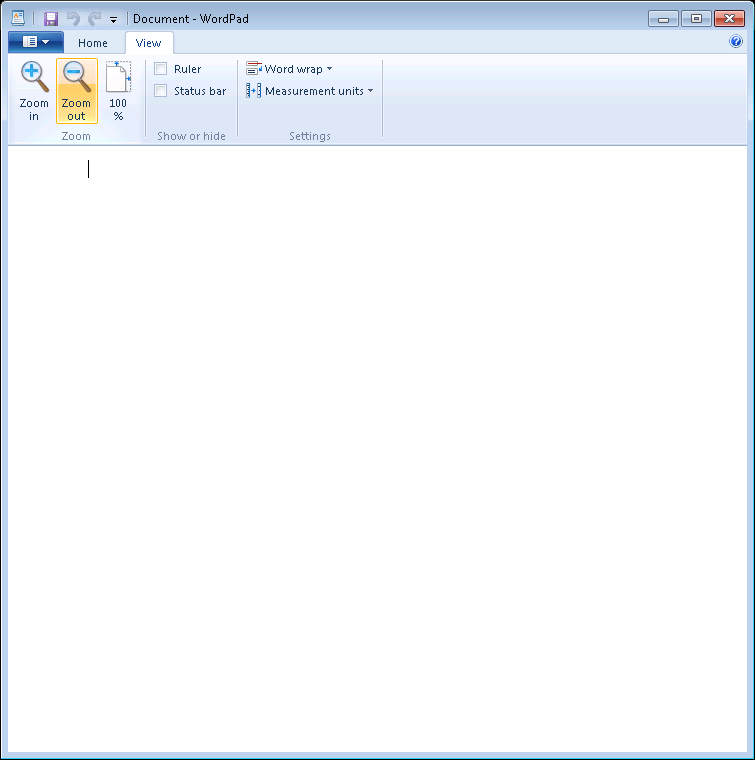
Task: Click the Zoom out magnifier button
Action: tap(77, 91)
